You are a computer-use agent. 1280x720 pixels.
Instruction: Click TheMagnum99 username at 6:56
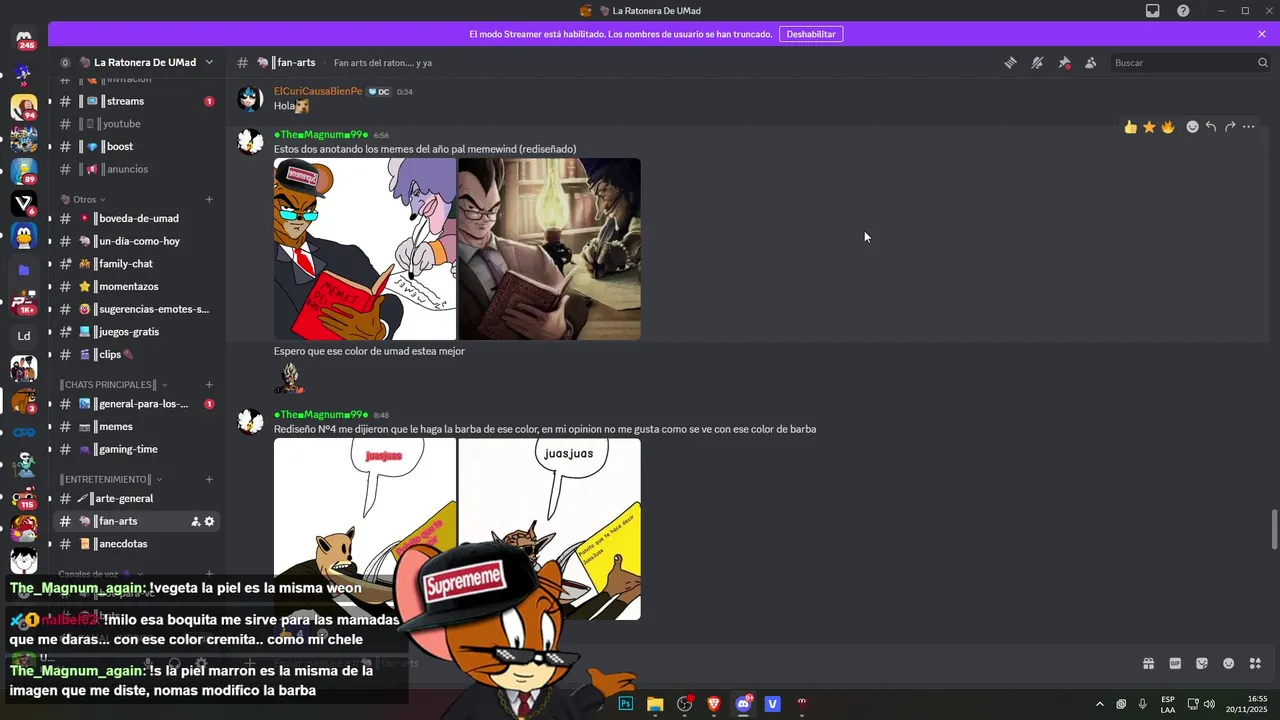tap(321, 134)
